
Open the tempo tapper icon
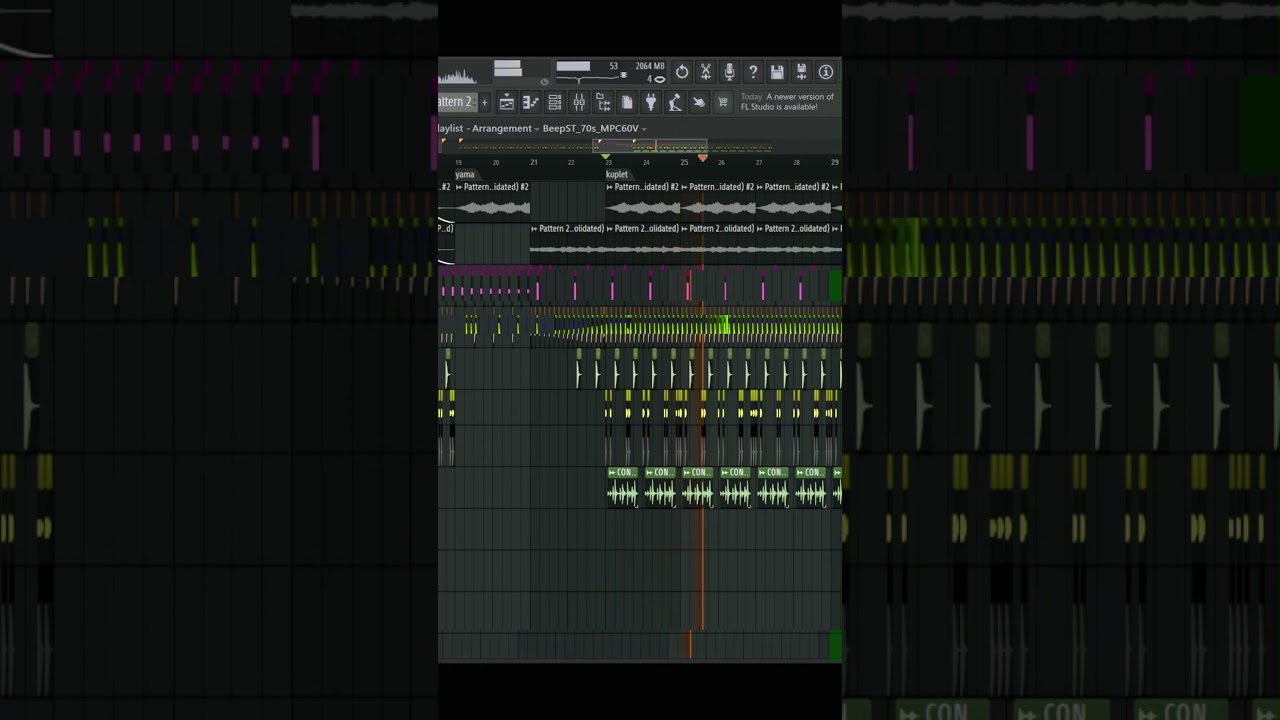pyautogui.click(x=675, y=102)
